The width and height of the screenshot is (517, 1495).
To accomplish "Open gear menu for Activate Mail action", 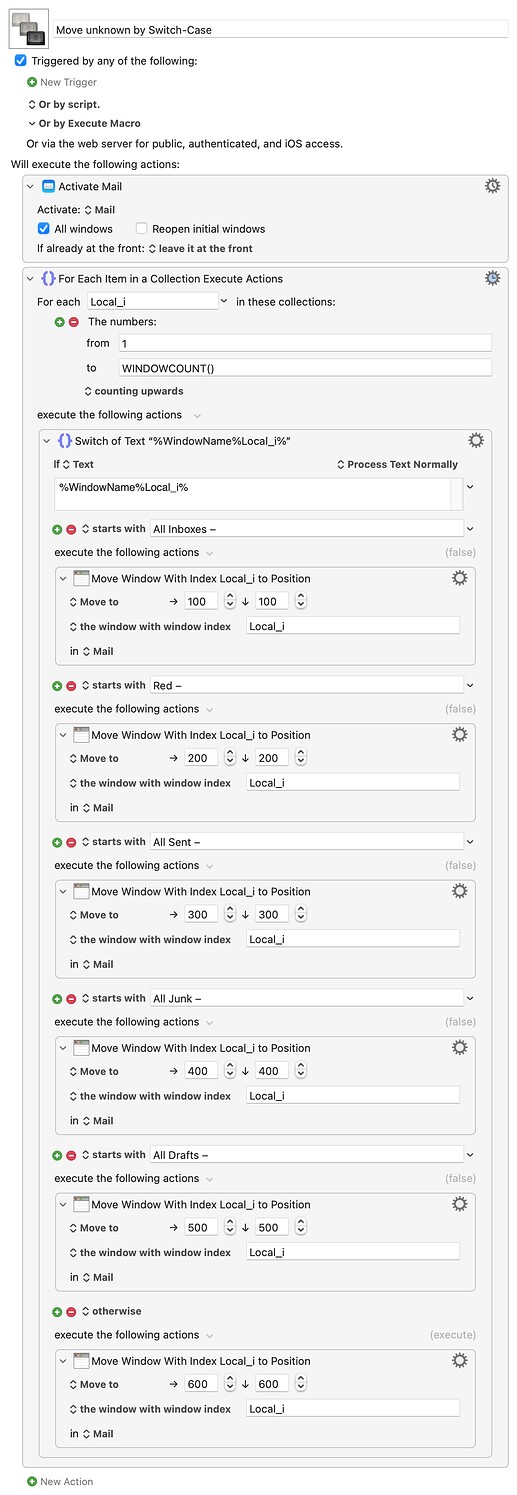I will (492, 186).
